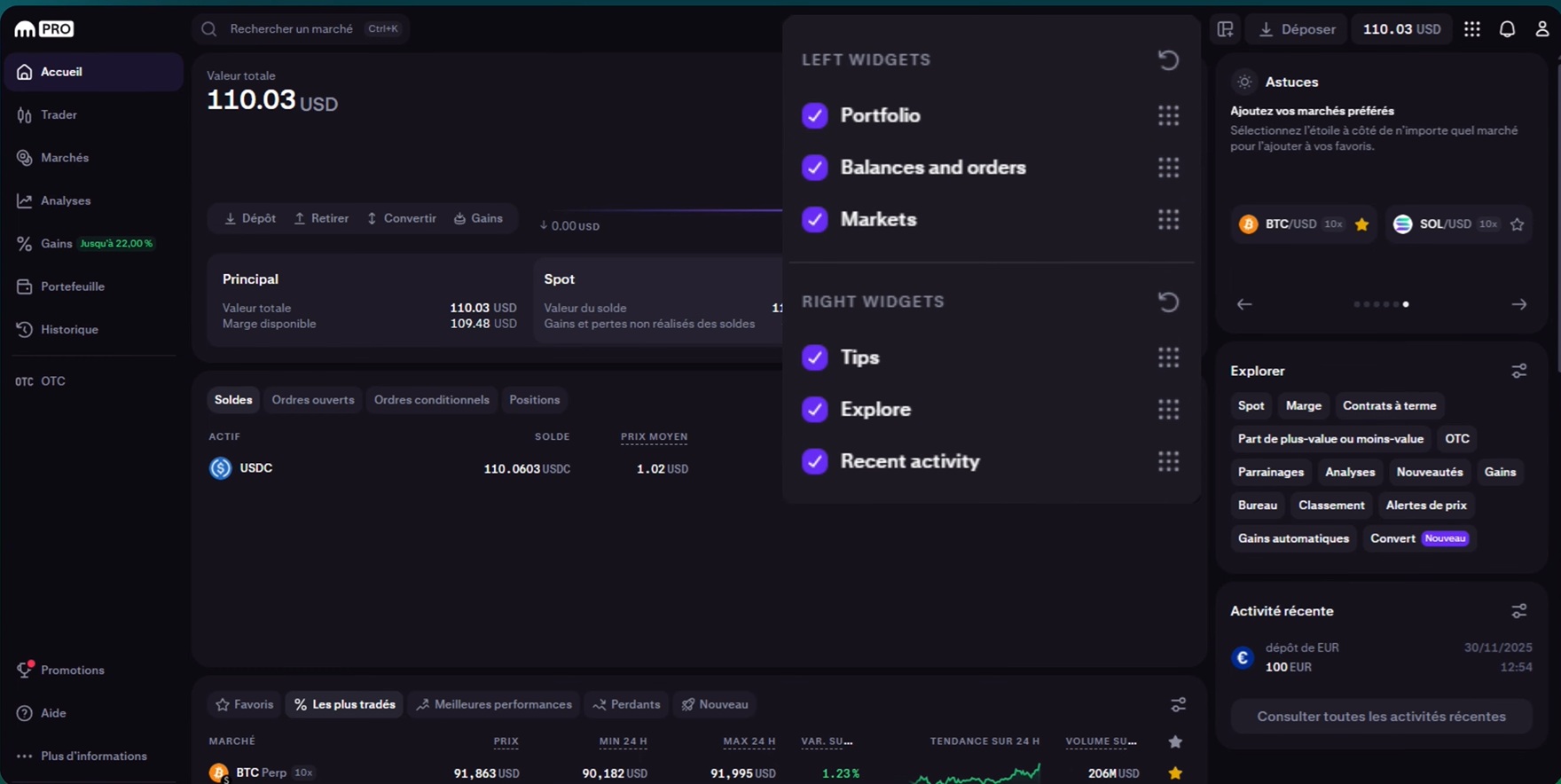The width and height of the screenshot is (1561, 784).
Task: Open the Trader sidebar item
Action: (x=93, y=115)
